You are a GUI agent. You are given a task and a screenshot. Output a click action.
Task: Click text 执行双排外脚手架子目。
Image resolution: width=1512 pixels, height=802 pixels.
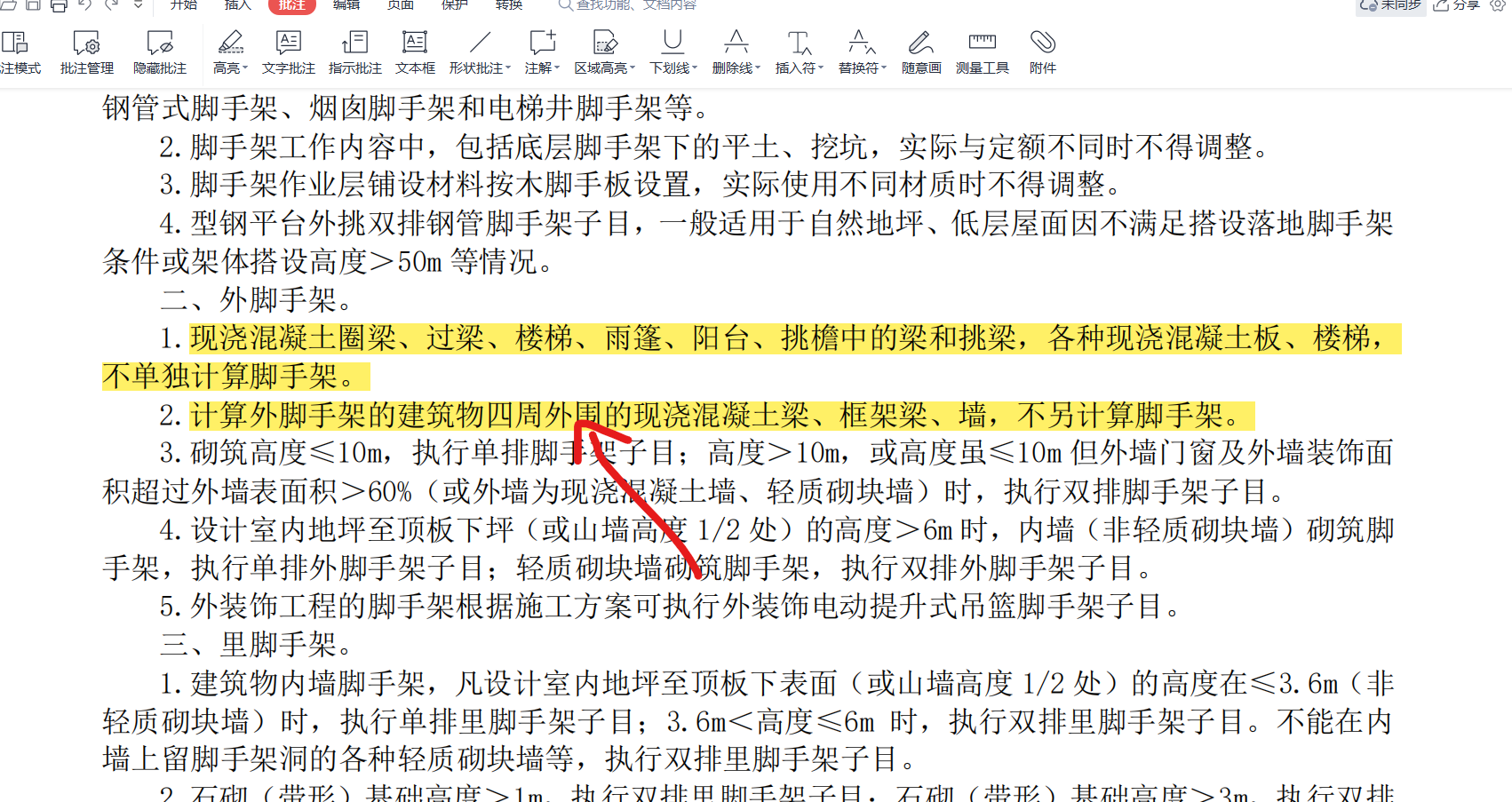pyautogui.click(x=997, y=568)
